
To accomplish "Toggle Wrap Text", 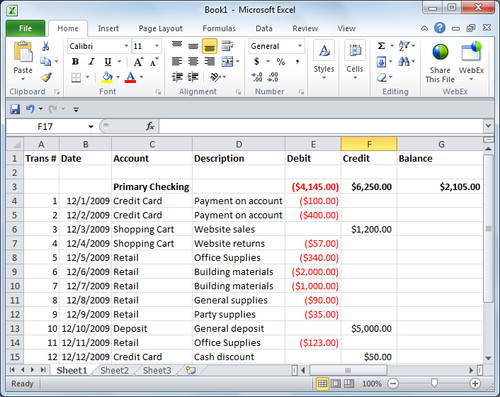I will (227, 46).
